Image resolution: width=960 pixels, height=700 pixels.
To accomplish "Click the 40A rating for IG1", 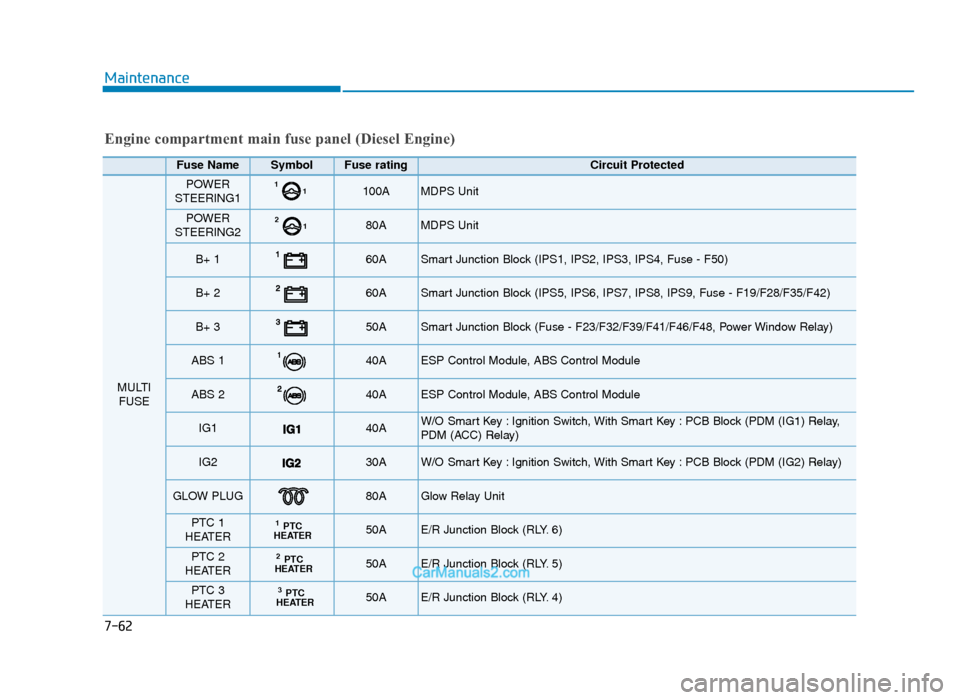I will [x=376, y=429].
